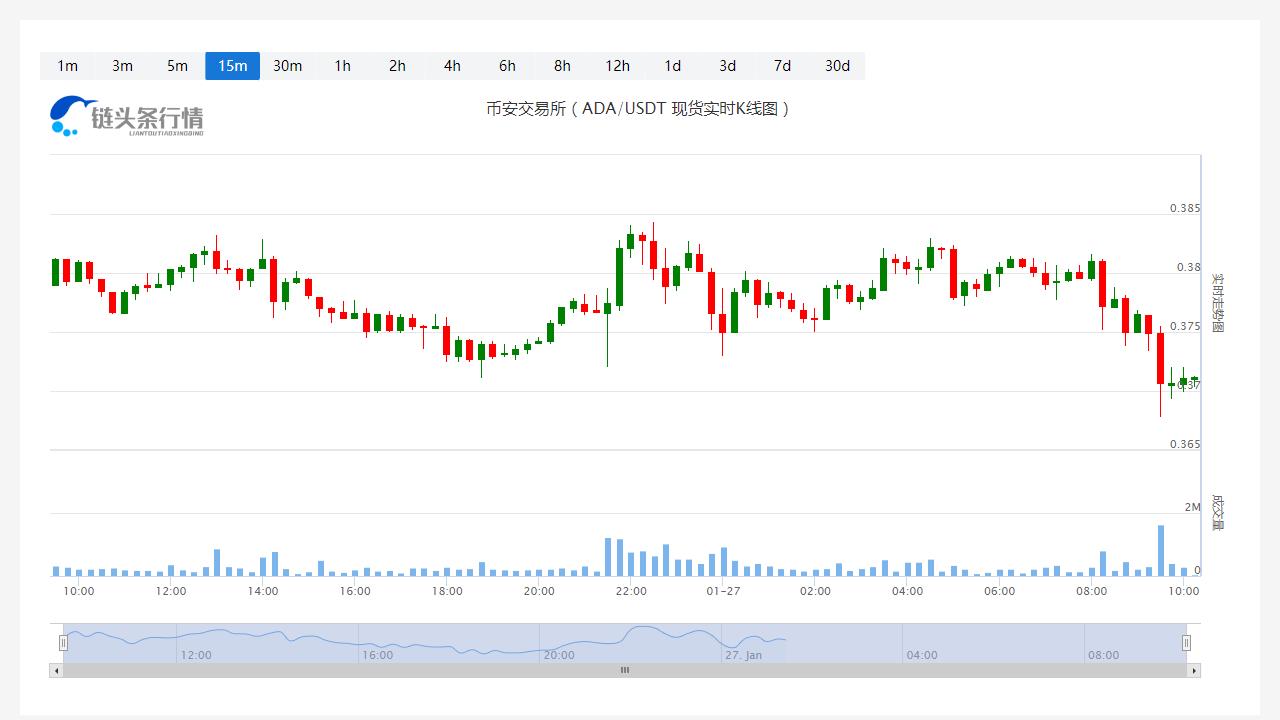Click the navigator's 27. Jan label
Image resolution: width=1280 pixels, height=720 pixels.
click(743, 655)
